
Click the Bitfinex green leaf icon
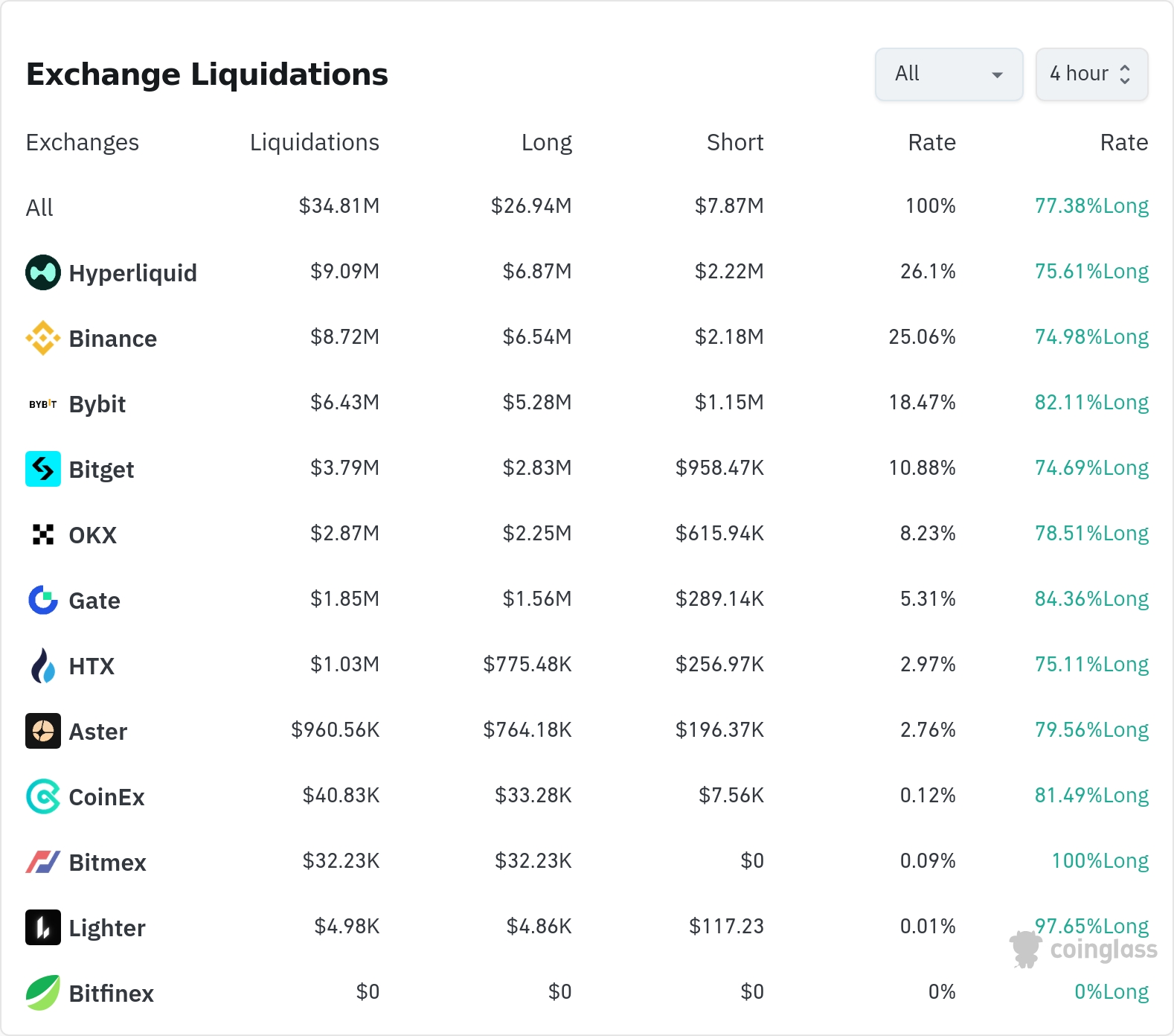click(43, 993)
